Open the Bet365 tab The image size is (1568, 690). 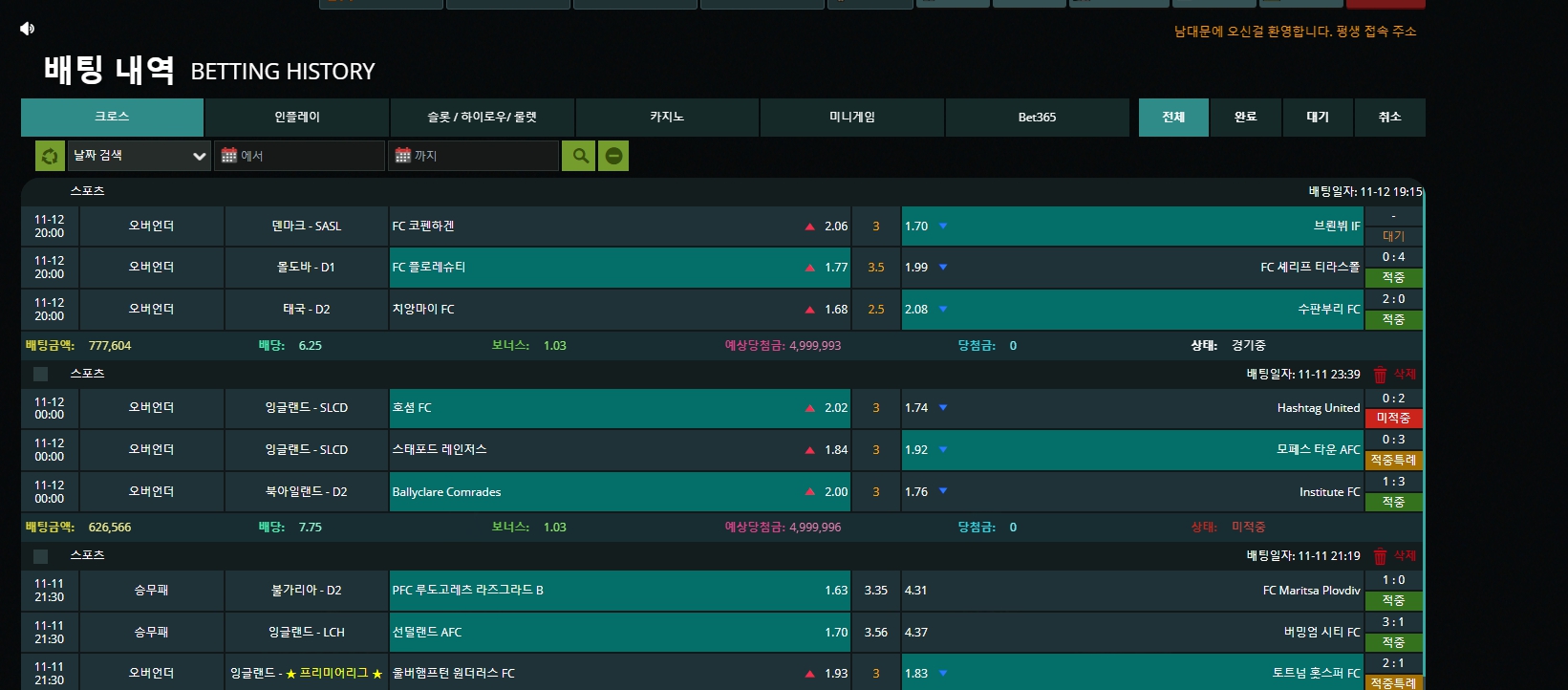[x=1037, y=118]
